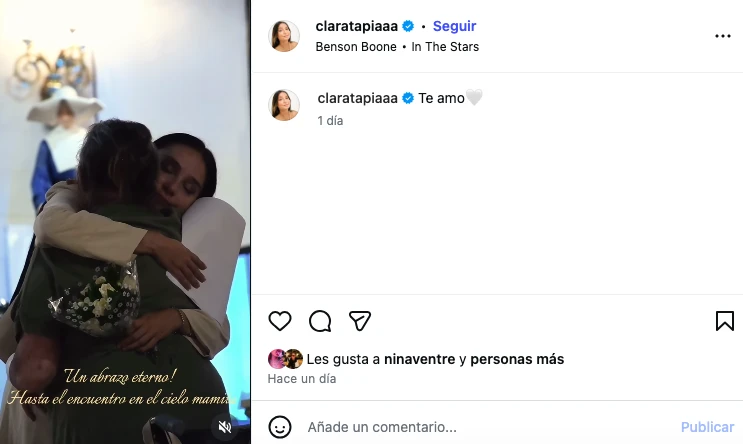This screenshot has width=743, height=444.
Task: Click the '1 día' caption timestamp
Action: coord(330,120)
